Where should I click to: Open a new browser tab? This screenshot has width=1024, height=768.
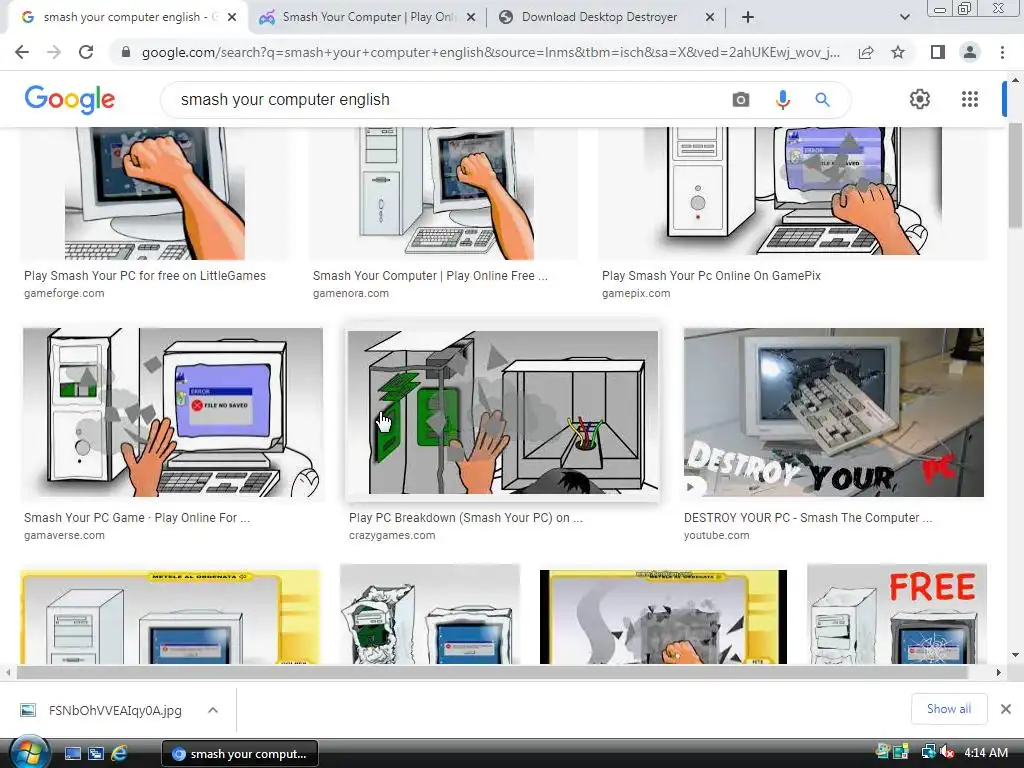pos(748,17)
